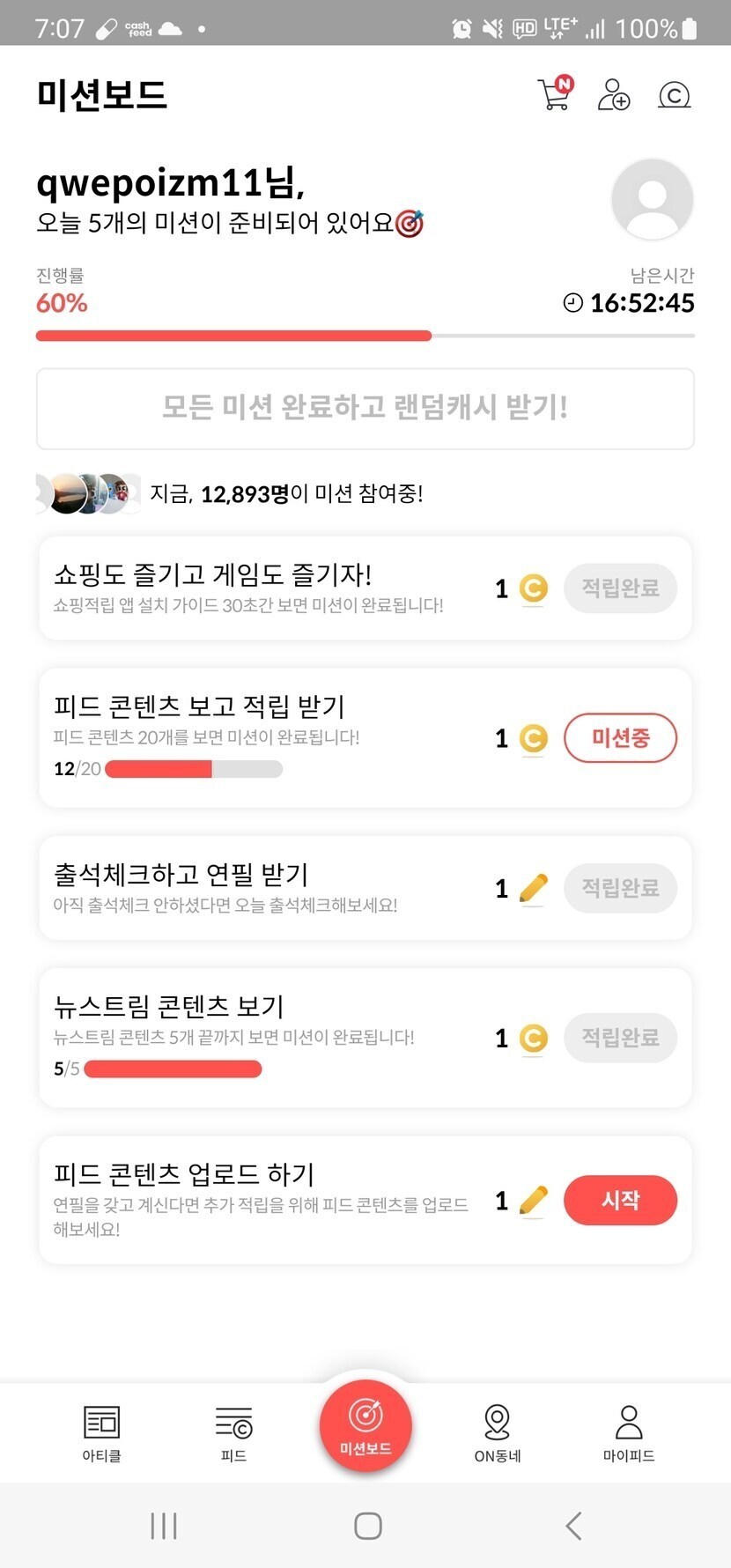Open the shopping cart icon
731x1568 pixels.
pos(555,94)
